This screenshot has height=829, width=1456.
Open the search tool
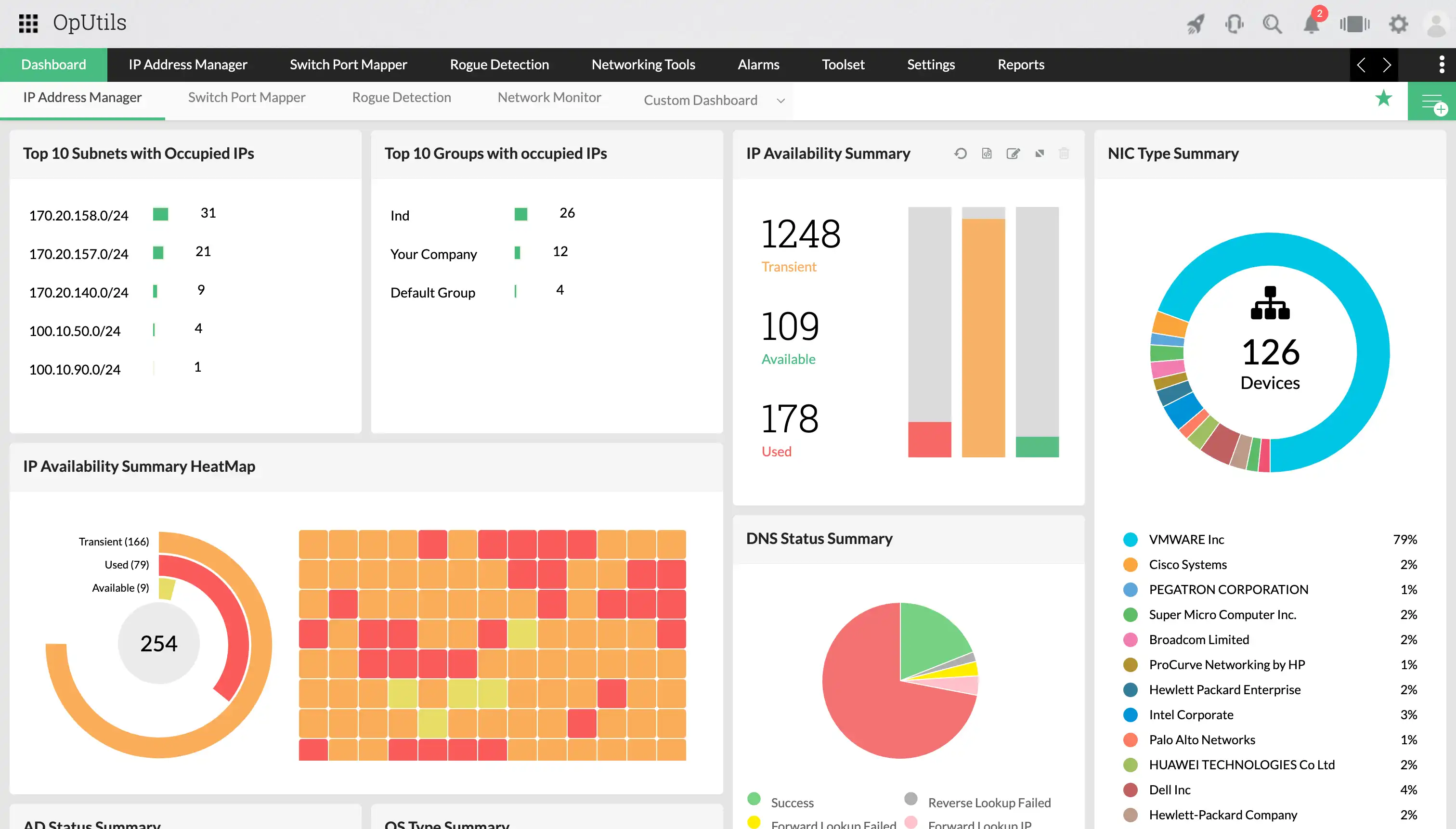[x=1272, y=24]
